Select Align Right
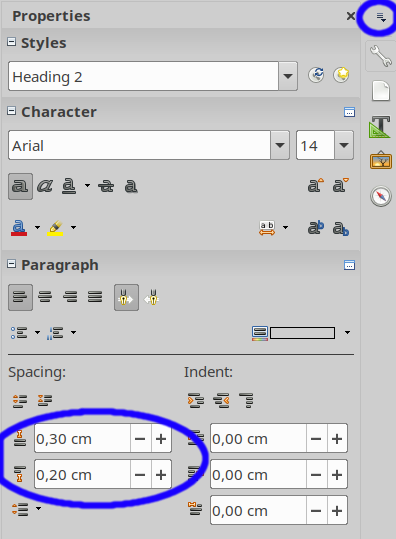 click(70, 297)
